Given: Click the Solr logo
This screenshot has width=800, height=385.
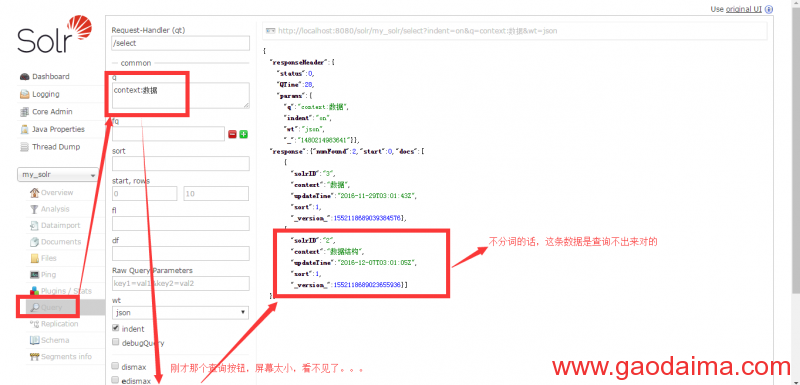Looking at the screenshot, I should pos(54,35).
